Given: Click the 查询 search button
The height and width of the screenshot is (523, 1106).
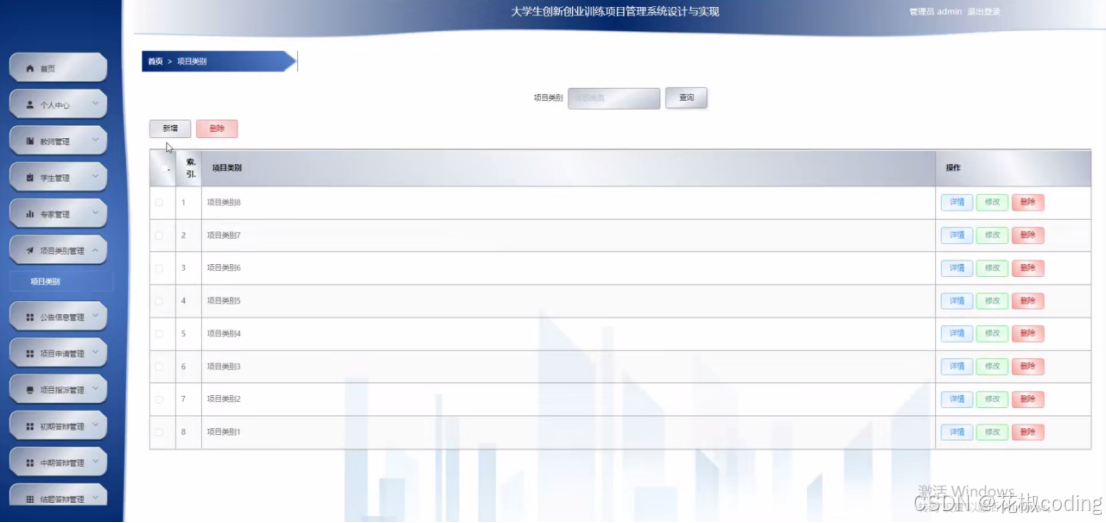Looking at the screenshot, I should tap(686, 98).
